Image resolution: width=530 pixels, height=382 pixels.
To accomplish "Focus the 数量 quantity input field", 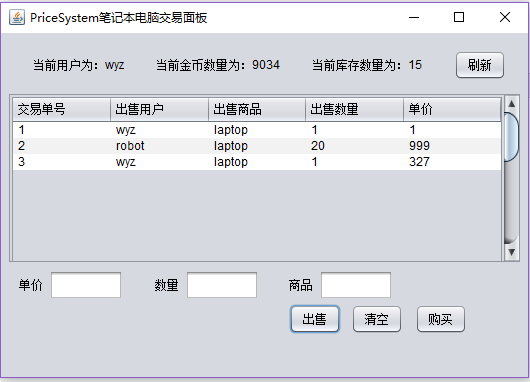I will click(x=222, y=285).
